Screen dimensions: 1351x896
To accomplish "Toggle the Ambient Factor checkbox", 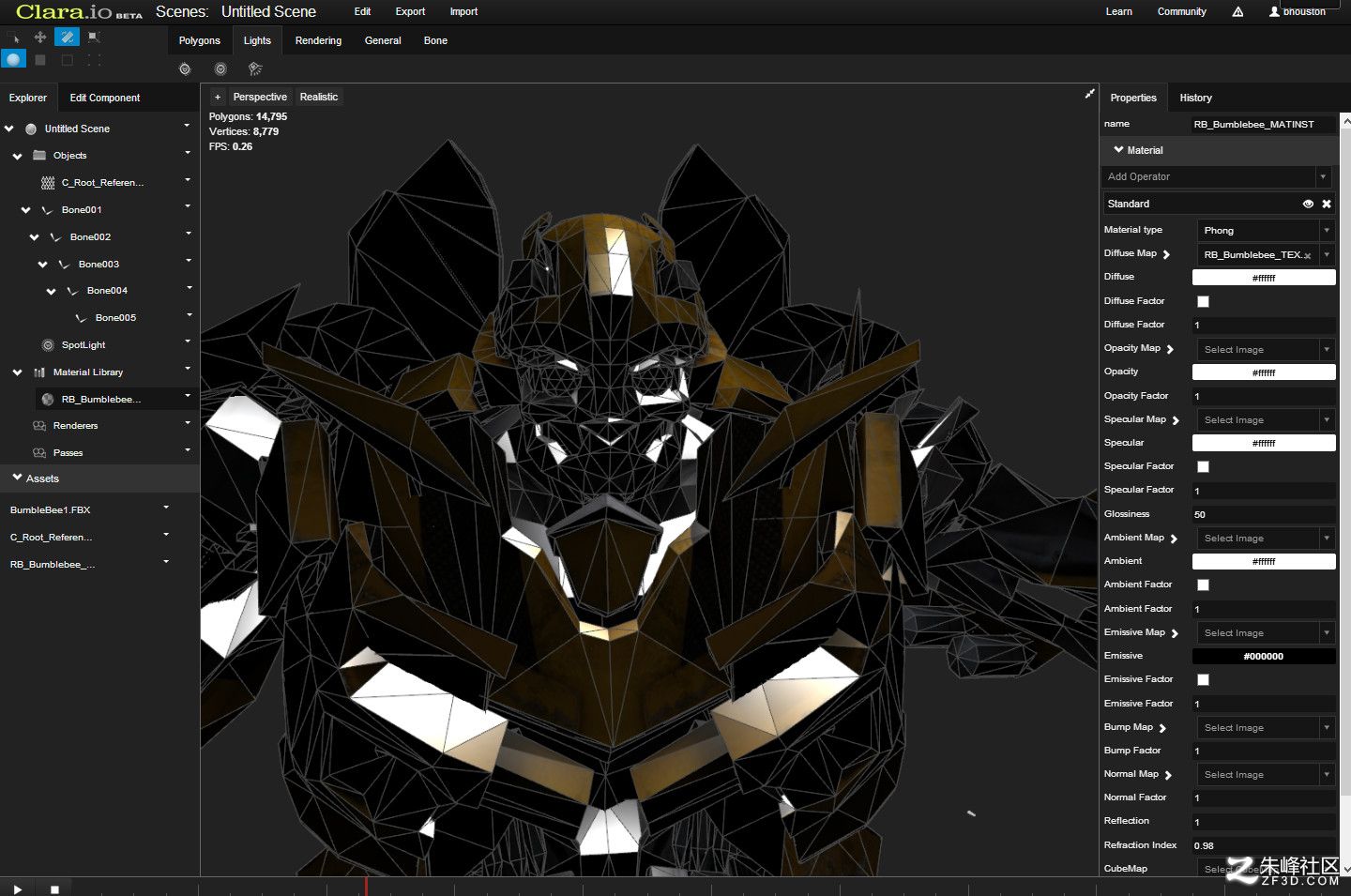I will click(1203, 585).
